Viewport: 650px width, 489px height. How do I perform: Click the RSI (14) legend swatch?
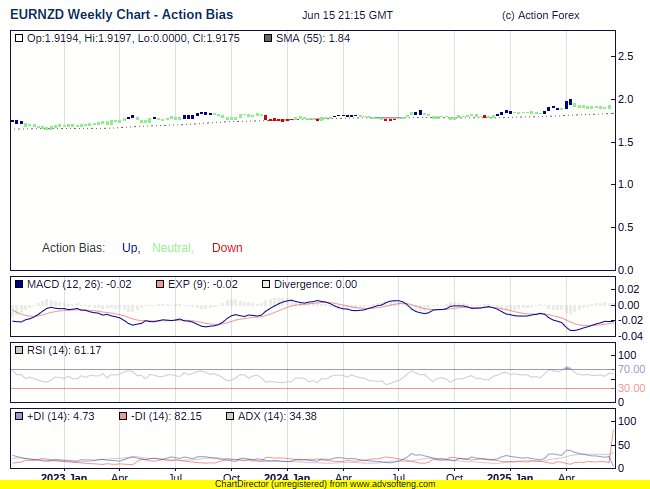click(x=19, y=350)
